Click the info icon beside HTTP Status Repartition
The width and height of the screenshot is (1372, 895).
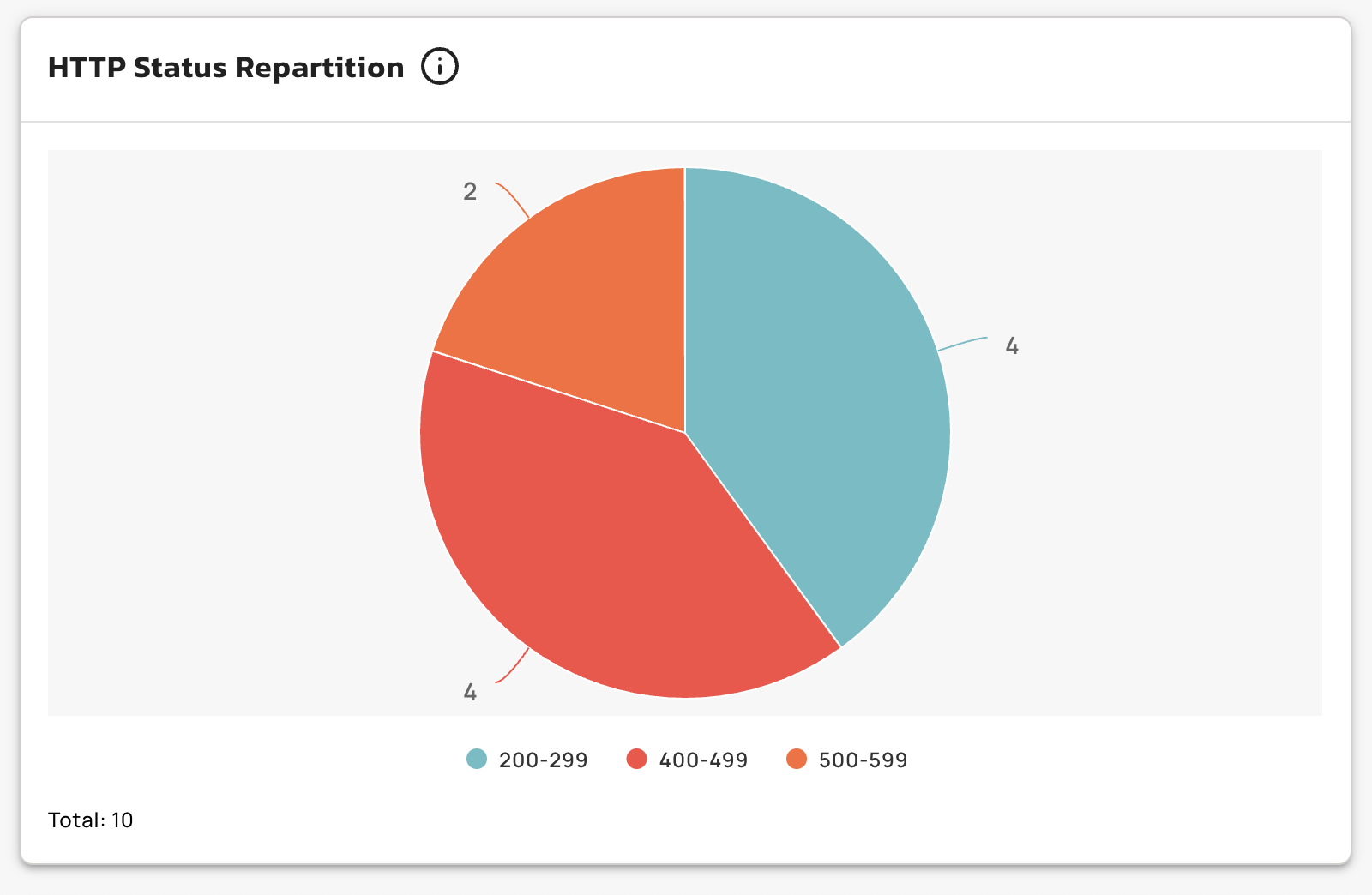[440, 67]
